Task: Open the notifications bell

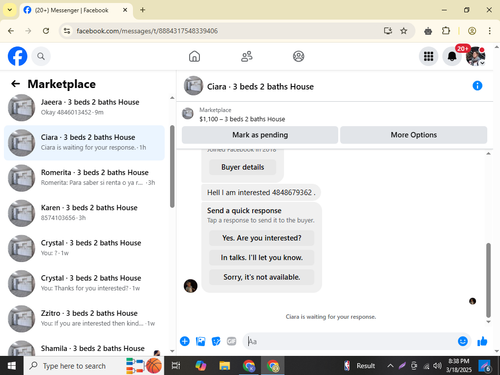Action: tap(452, 56)
